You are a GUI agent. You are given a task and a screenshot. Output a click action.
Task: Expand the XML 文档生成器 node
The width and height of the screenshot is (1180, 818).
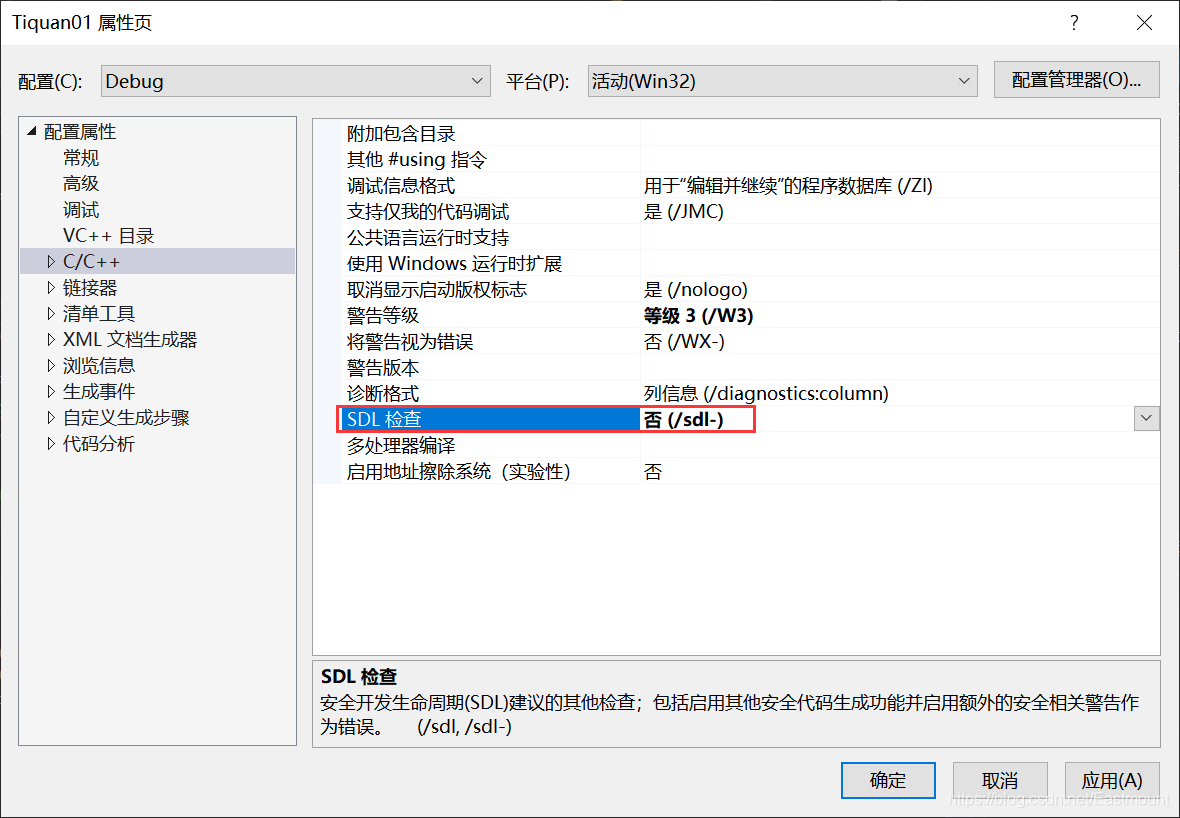pos(53,339)
